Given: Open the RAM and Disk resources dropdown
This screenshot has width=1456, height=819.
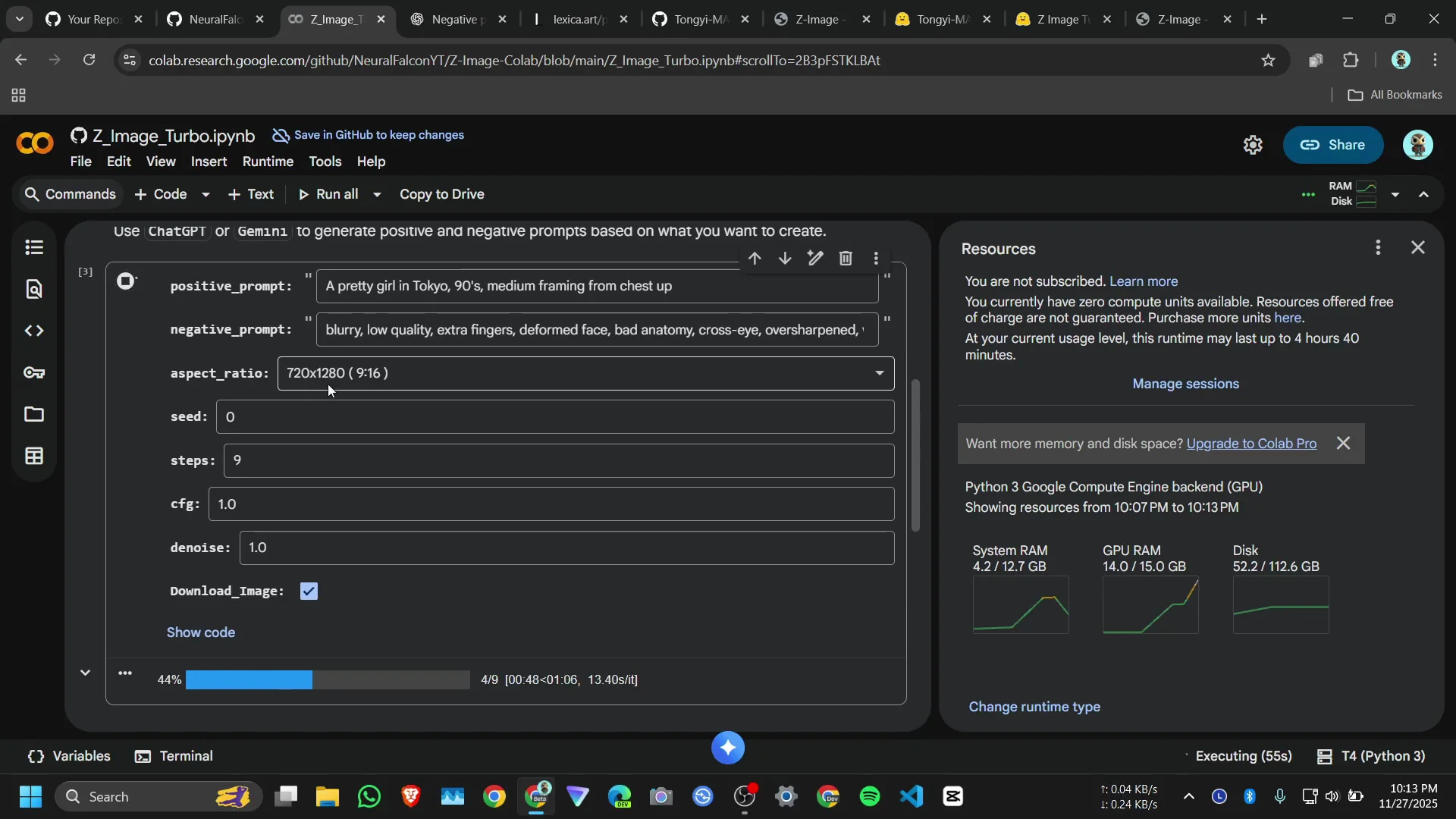Looking at the screenshot, I should point(1395,195).
